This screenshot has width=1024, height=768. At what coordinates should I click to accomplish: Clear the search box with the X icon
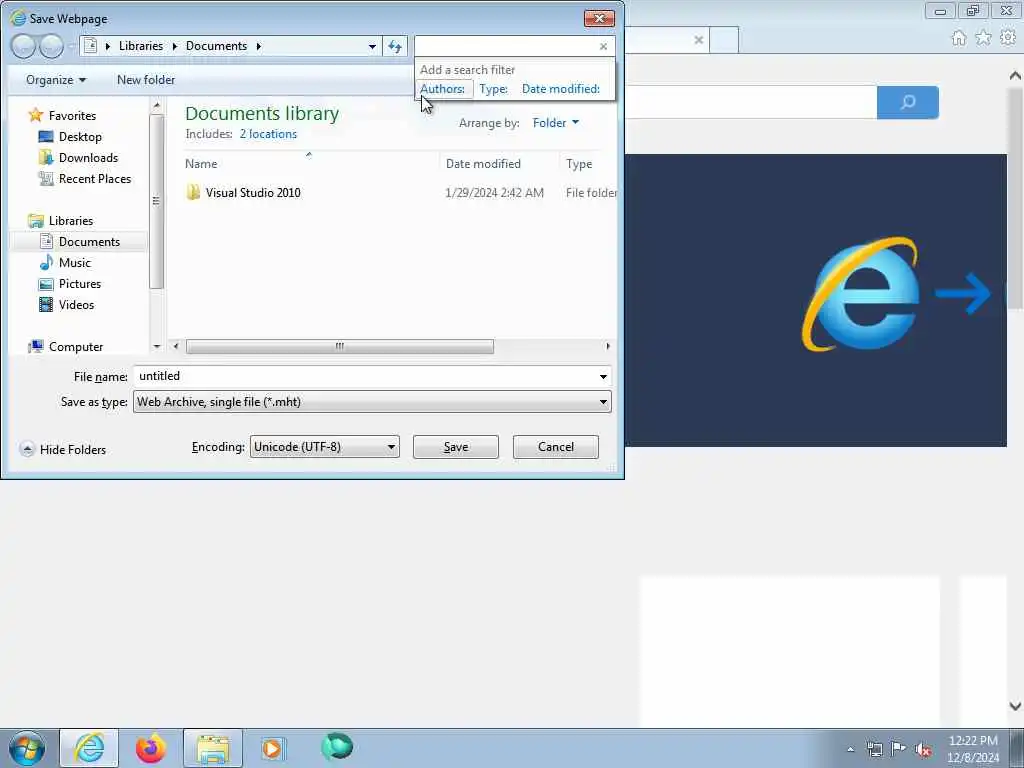[x=603, y=46]
